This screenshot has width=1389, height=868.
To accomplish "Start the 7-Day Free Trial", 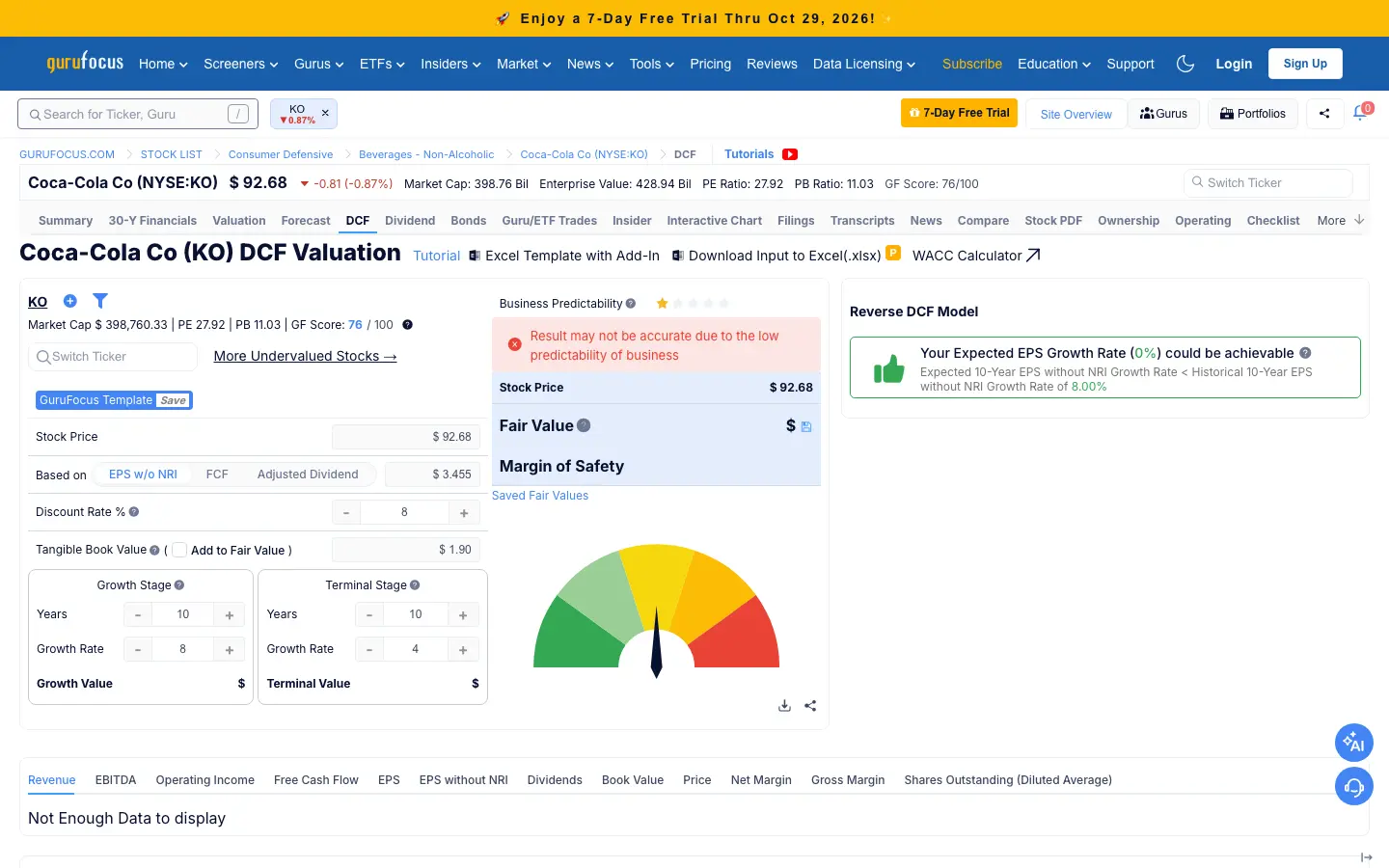I will (959, 113).
